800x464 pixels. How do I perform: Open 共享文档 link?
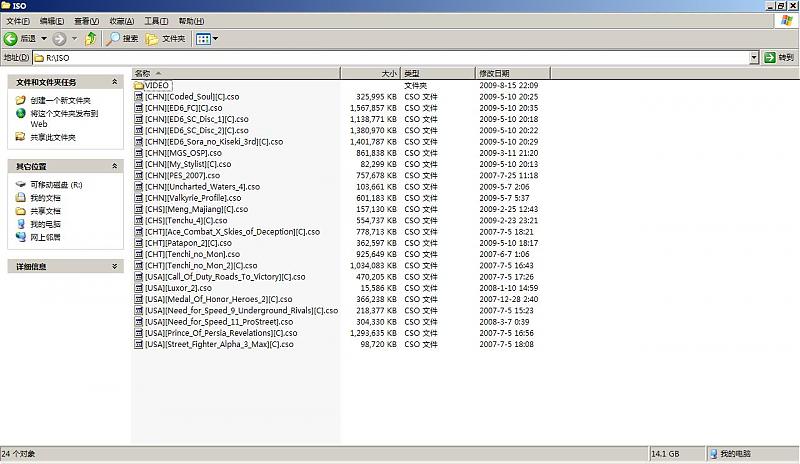45,211
